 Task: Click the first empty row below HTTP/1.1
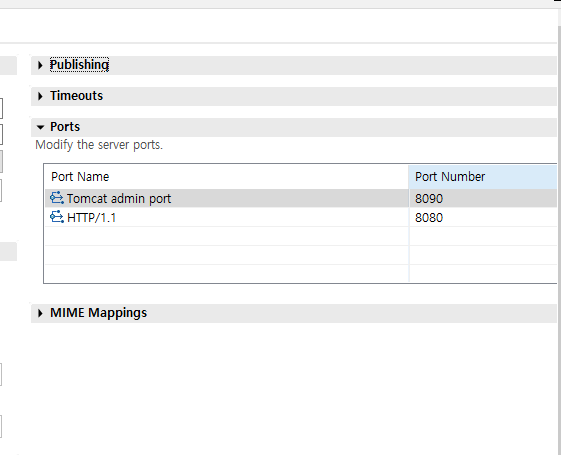301,236
